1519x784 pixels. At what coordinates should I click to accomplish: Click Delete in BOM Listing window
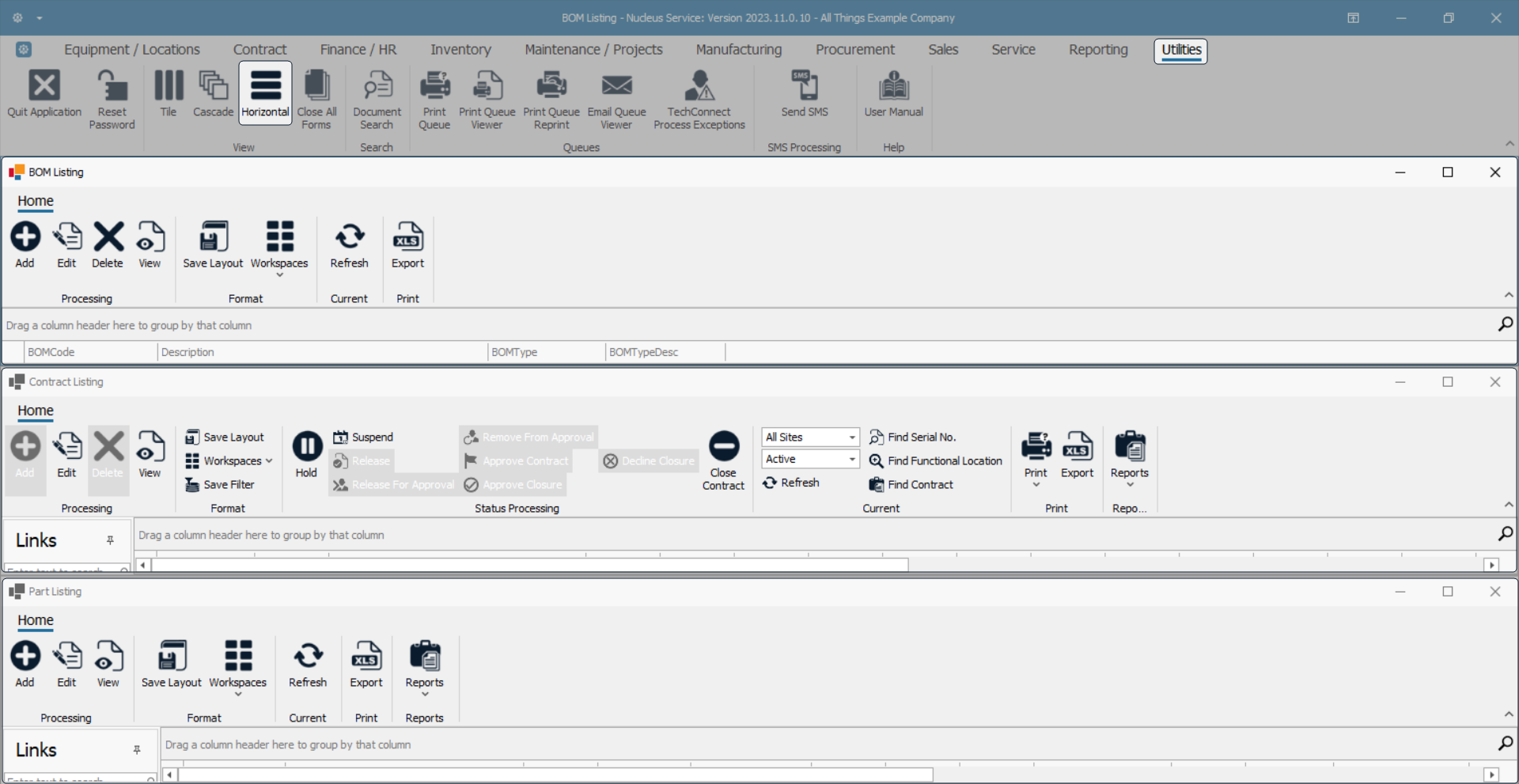(x=108, y=245)
